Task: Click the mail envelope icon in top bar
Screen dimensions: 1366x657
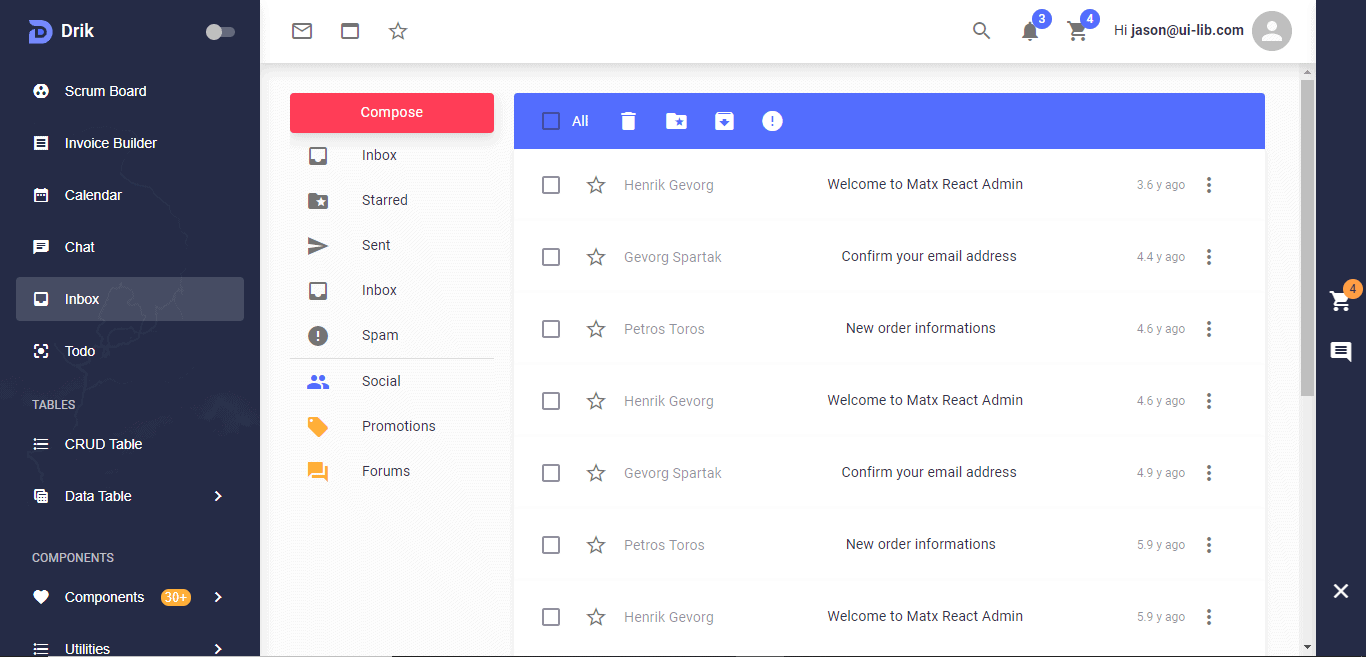Action: pos(302,31)
